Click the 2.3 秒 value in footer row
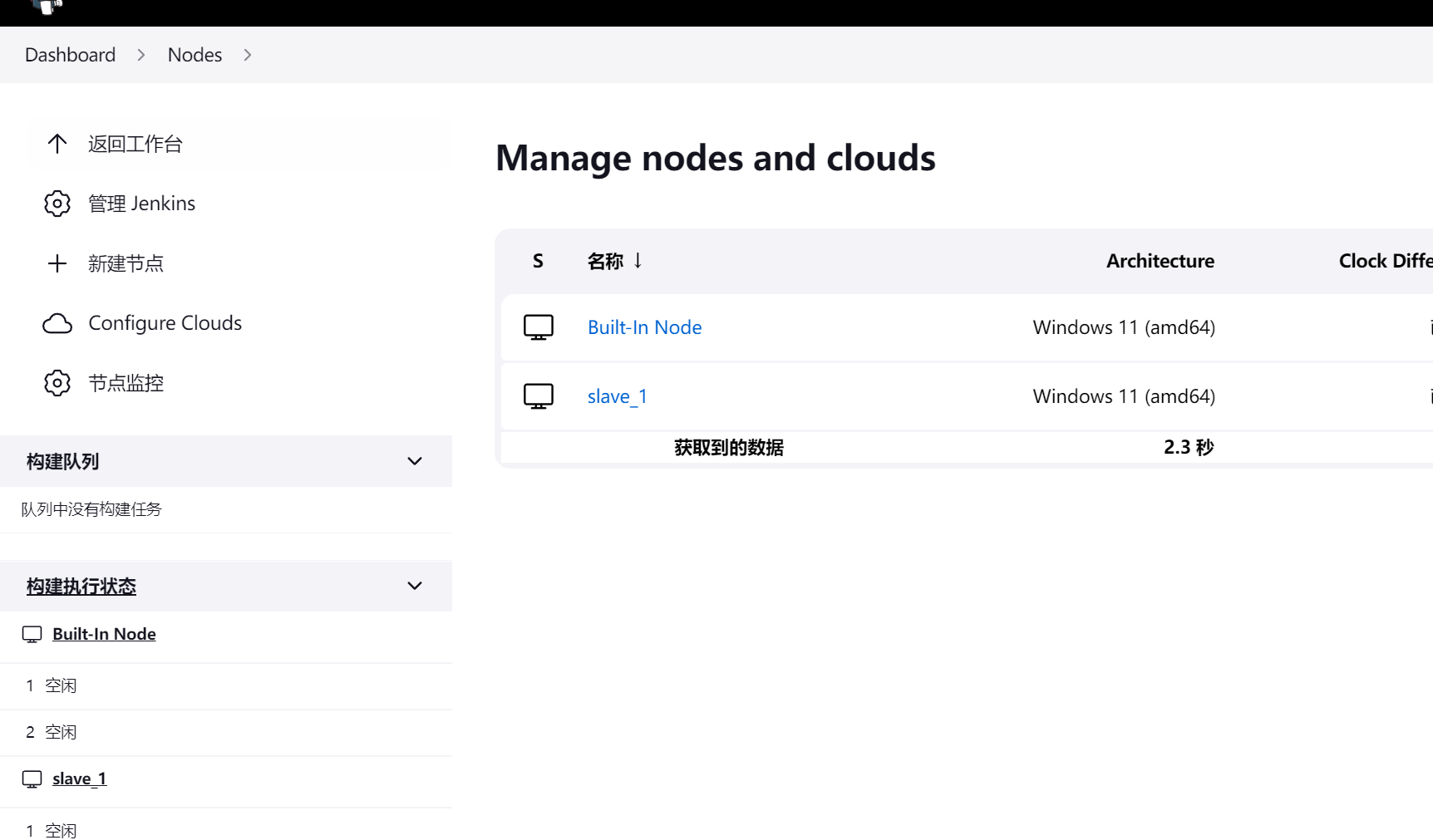 pos(1189,447)
